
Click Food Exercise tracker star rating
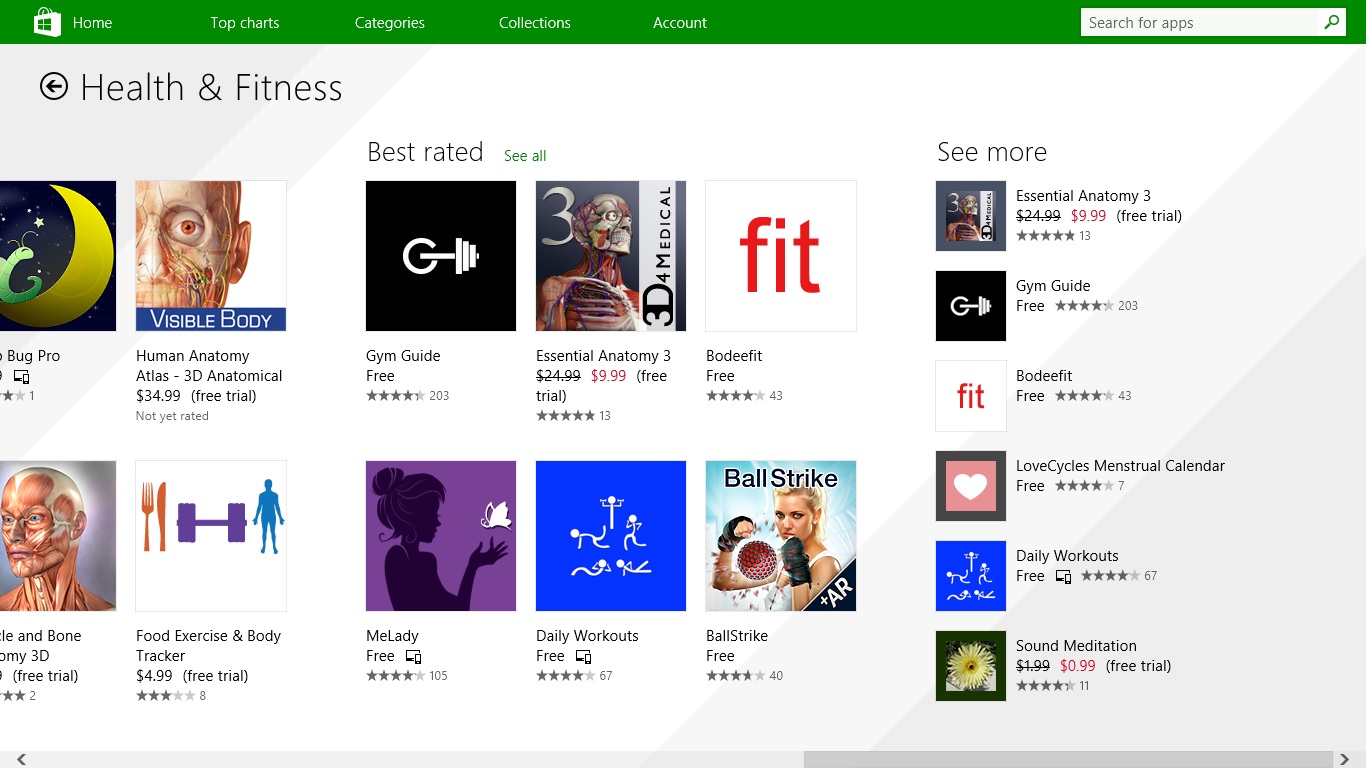click(x=166, y=696)
